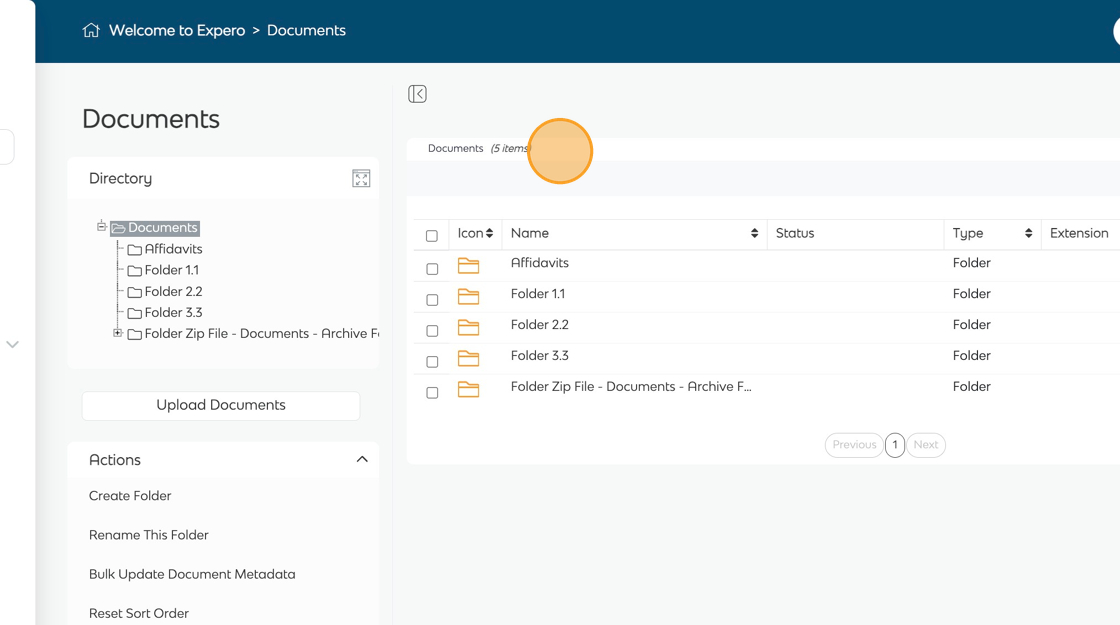Check the box for the Affidavits row
Image resolution: width=1120 pixels, height=625 pixels.
coord(432,269)
